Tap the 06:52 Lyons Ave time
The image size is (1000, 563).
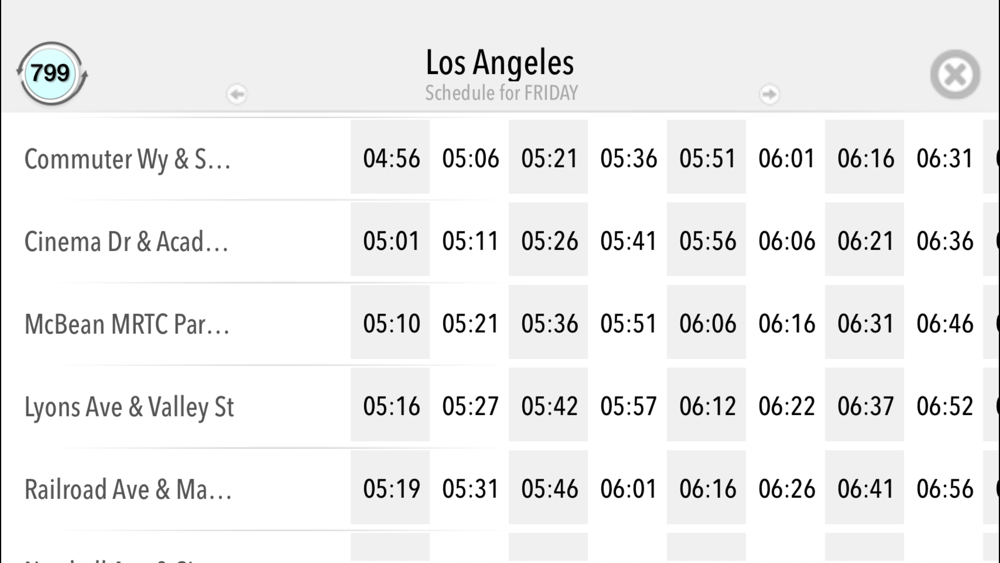pyautogui.click(x=944, y=407)
